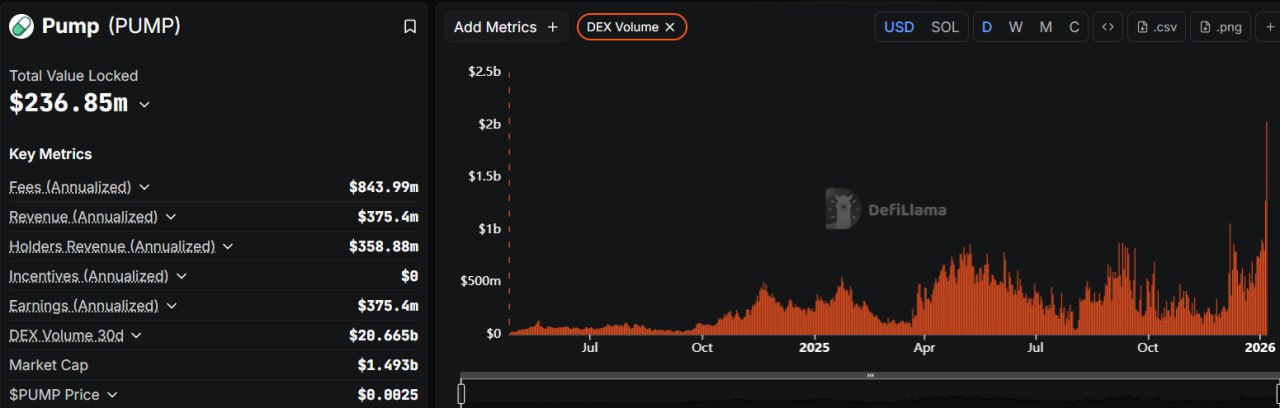Image resolution: width=1280 pixels, height=408 pixels.
Task: Switch chart denomination to SOL
Action: click(x=945, y=27)
